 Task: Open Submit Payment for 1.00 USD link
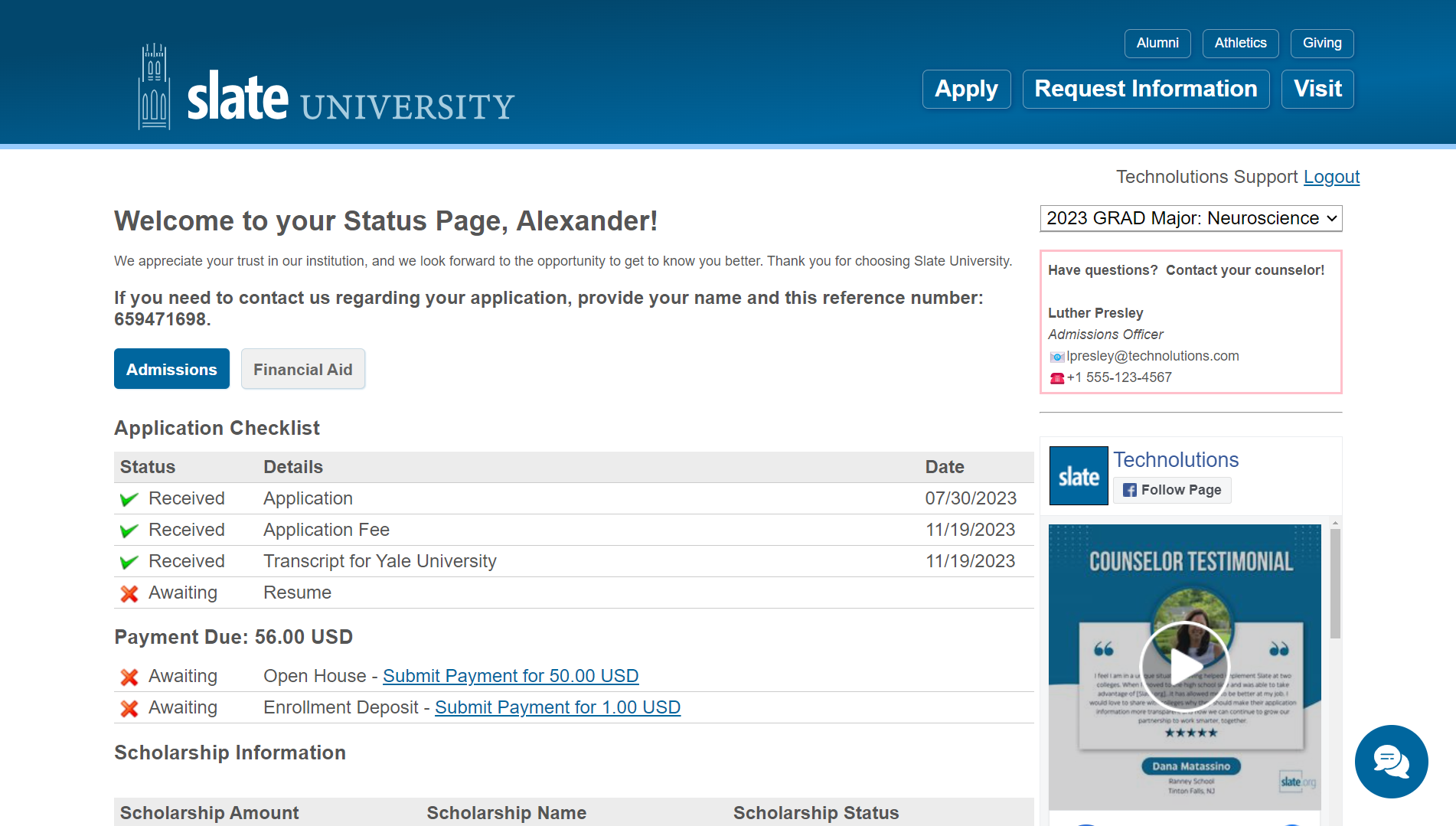[557, 707]
